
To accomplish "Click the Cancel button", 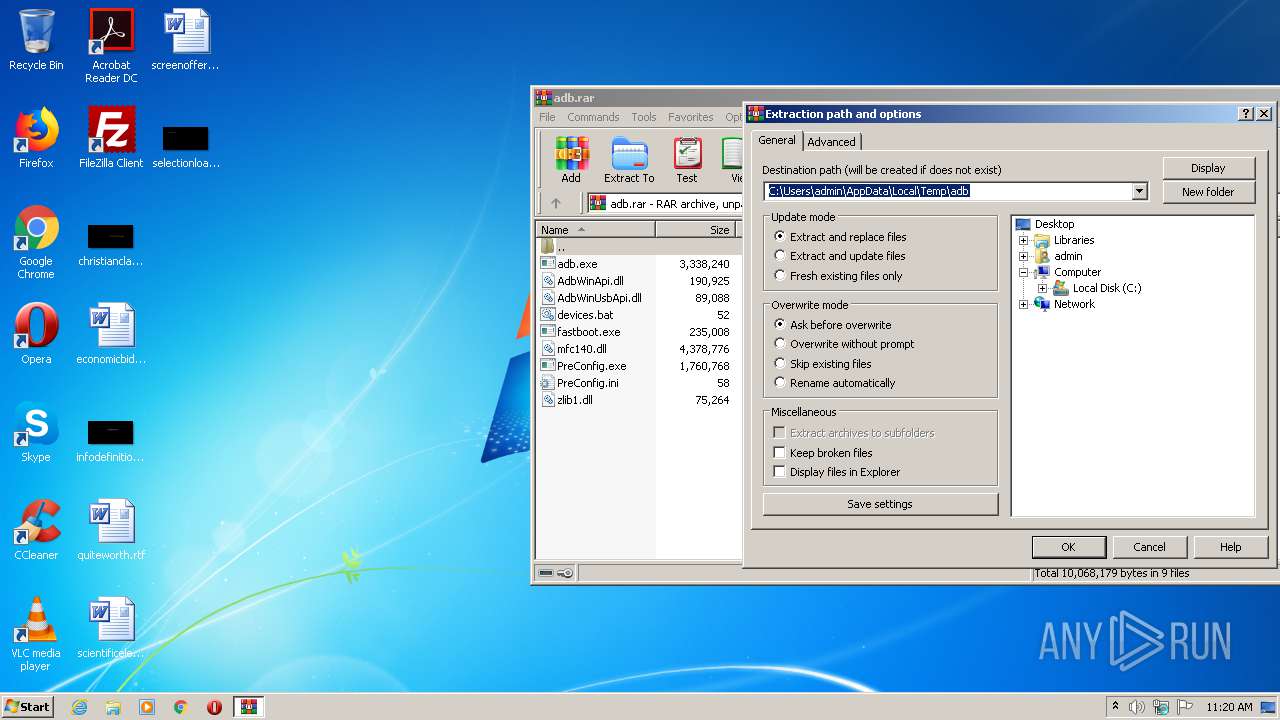I will click(x=1149, y=547).
